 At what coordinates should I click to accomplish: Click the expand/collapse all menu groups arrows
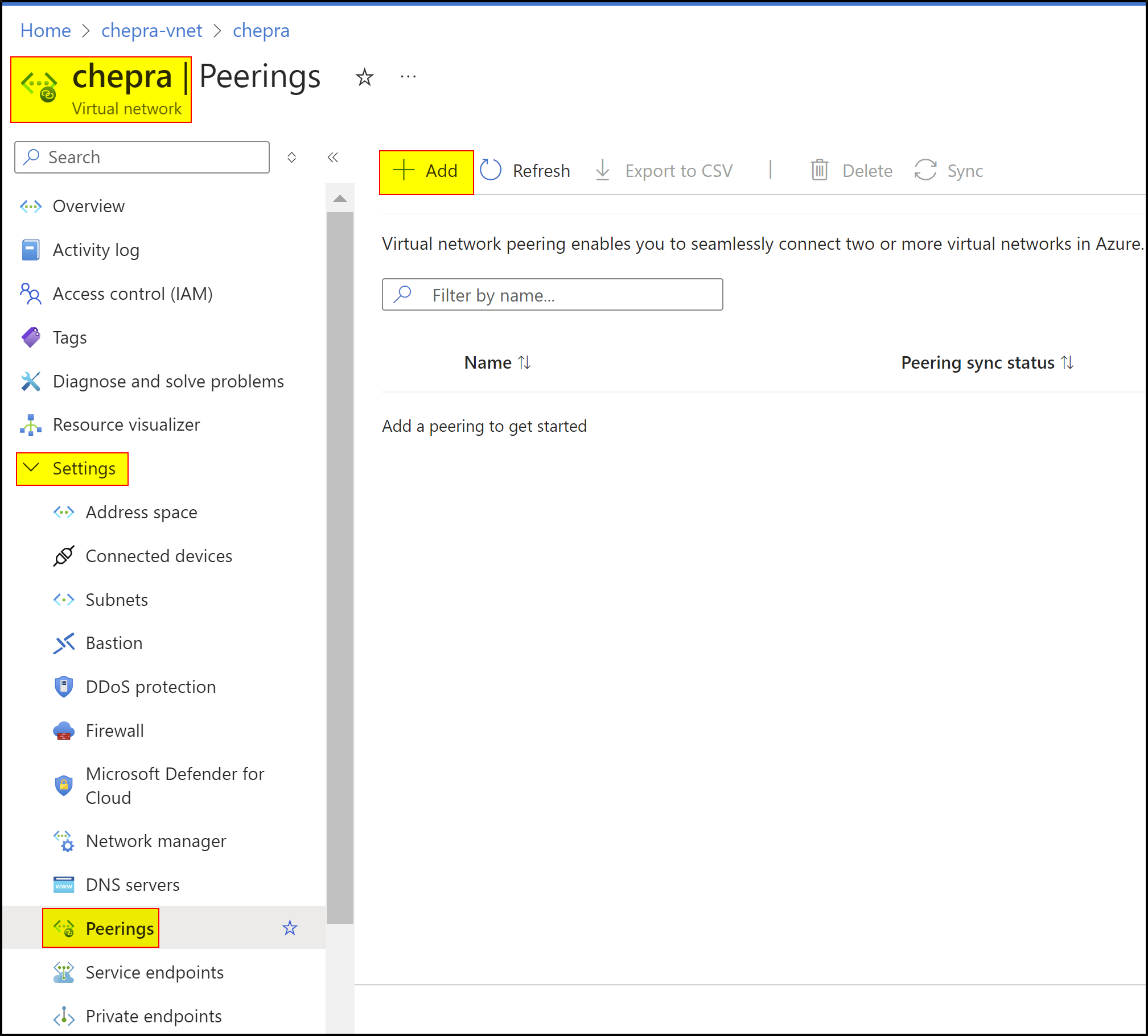tap(291, 157)
